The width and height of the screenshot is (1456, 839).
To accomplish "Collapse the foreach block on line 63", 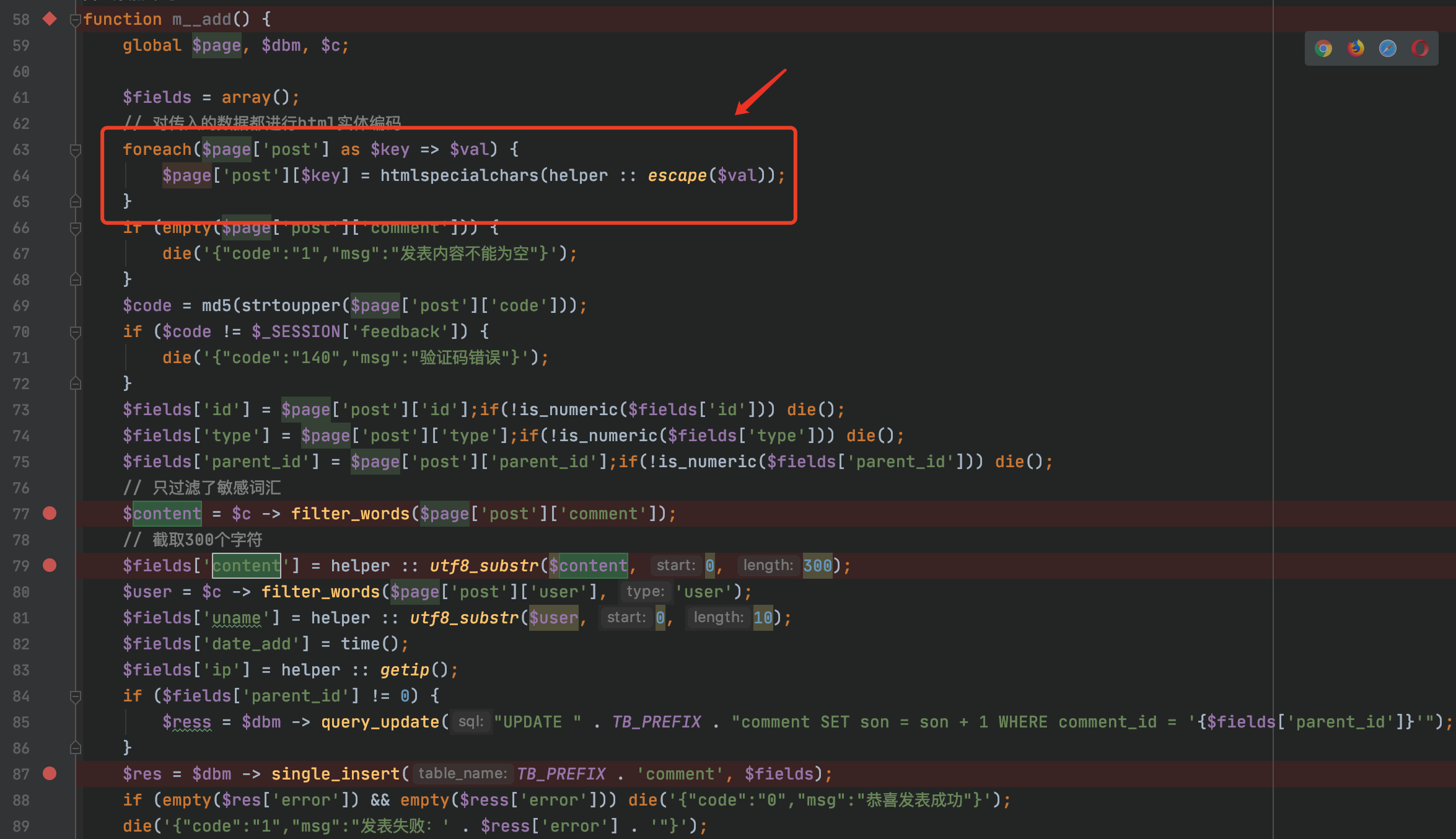I will (x=75, y=150).
